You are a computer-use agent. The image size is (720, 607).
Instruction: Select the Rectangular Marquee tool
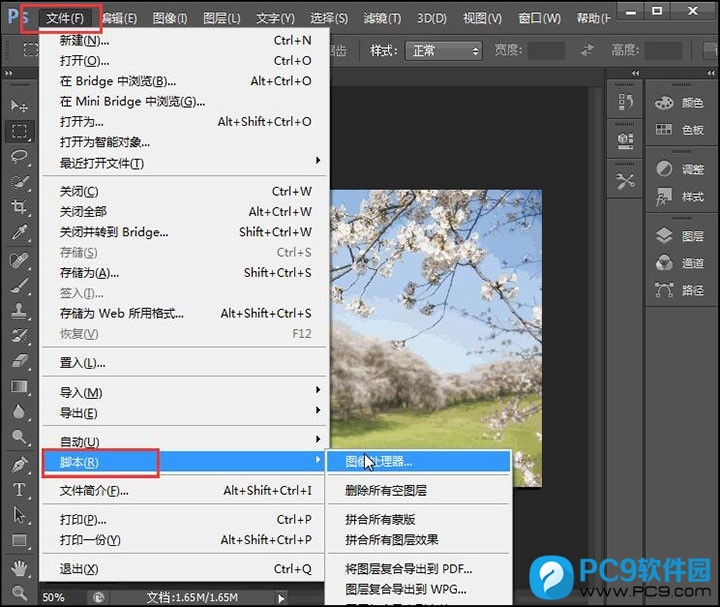[19, 132]
